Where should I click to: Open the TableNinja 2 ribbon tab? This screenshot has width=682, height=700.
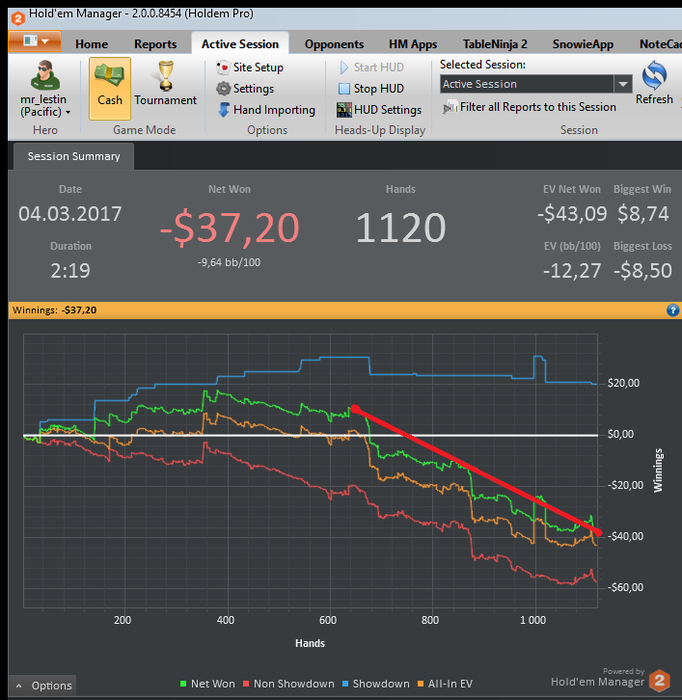point(495,44)
